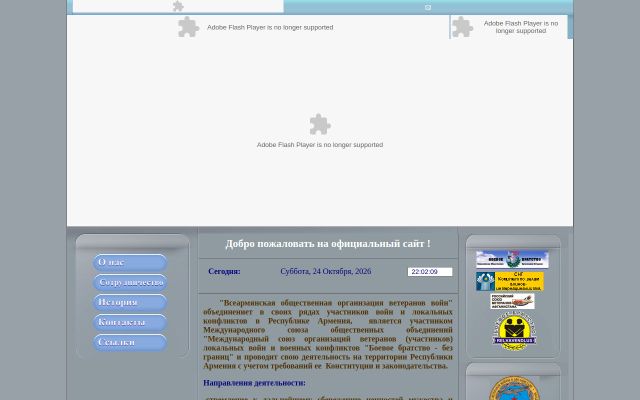Open the yellow СНГ committee banner
The width and height of the screenshot is (640, 400).
[510, 281]
